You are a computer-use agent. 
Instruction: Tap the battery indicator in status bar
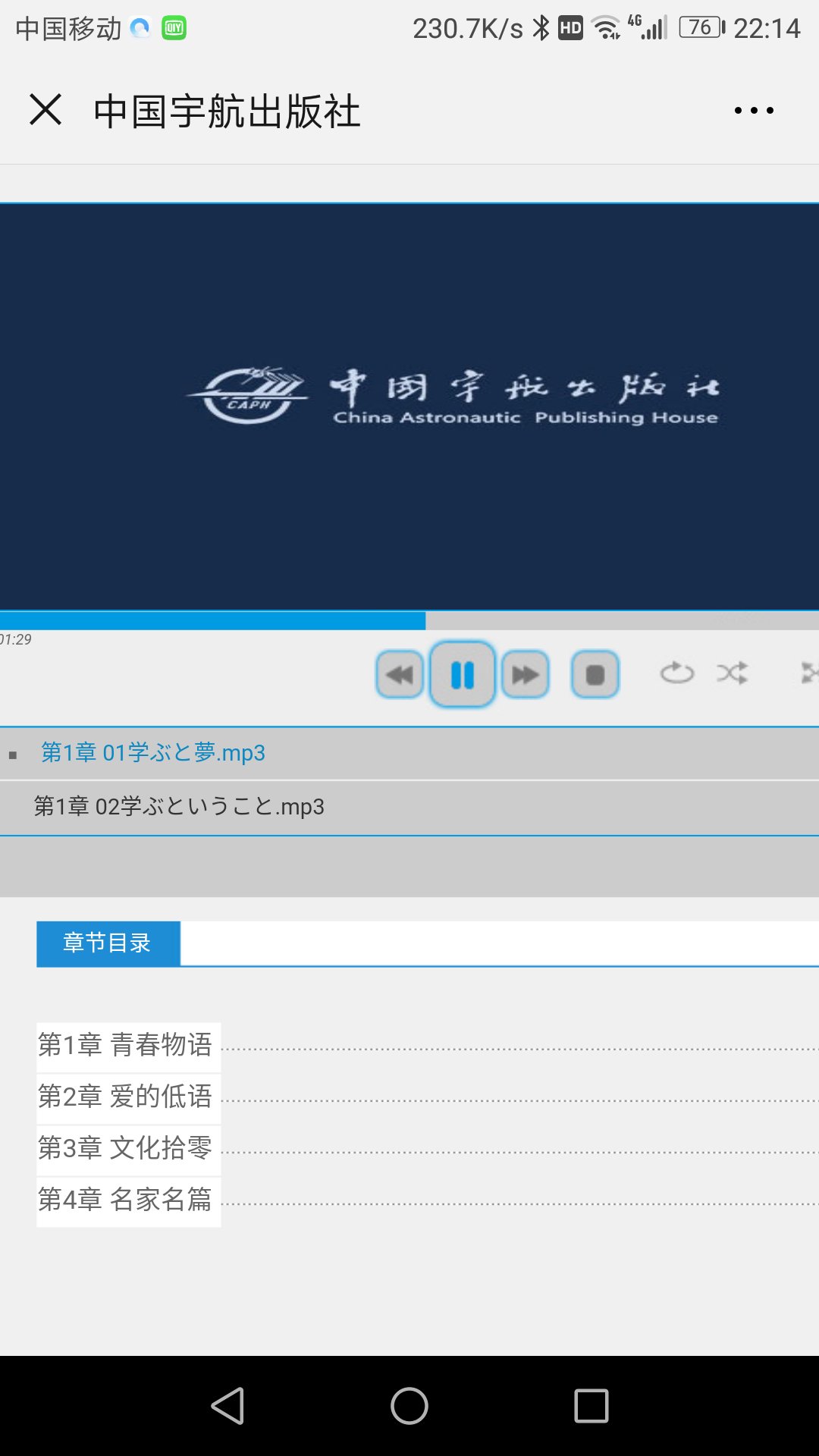[x=702, y=28]
